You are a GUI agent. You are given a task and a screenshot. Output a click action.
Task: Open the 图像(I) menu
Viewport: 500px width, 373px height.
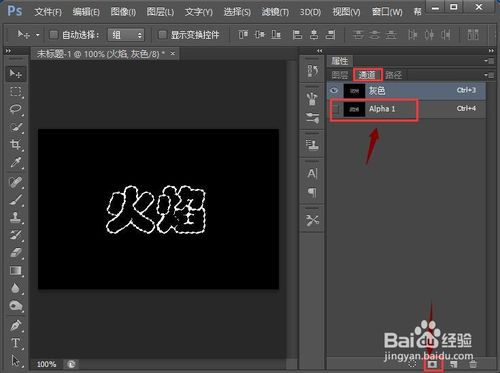[123, 12]
